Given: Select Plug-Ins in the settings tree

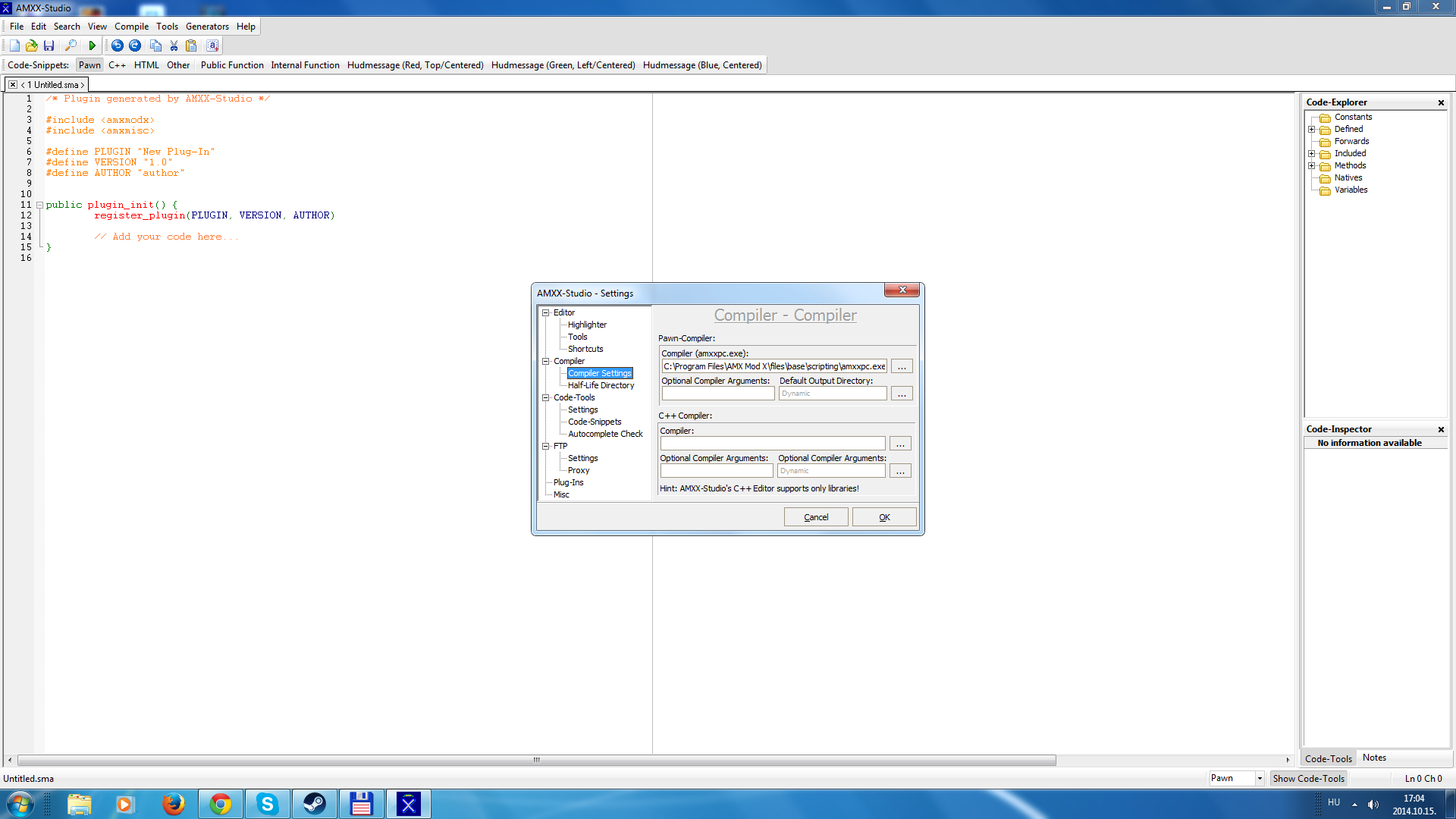Looking at the screenshot, I should (568, 482).
